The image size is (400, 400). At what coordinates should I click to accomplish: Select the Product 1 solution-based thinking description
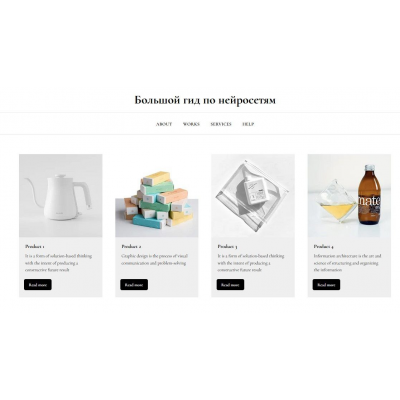(x=59, y=263)
